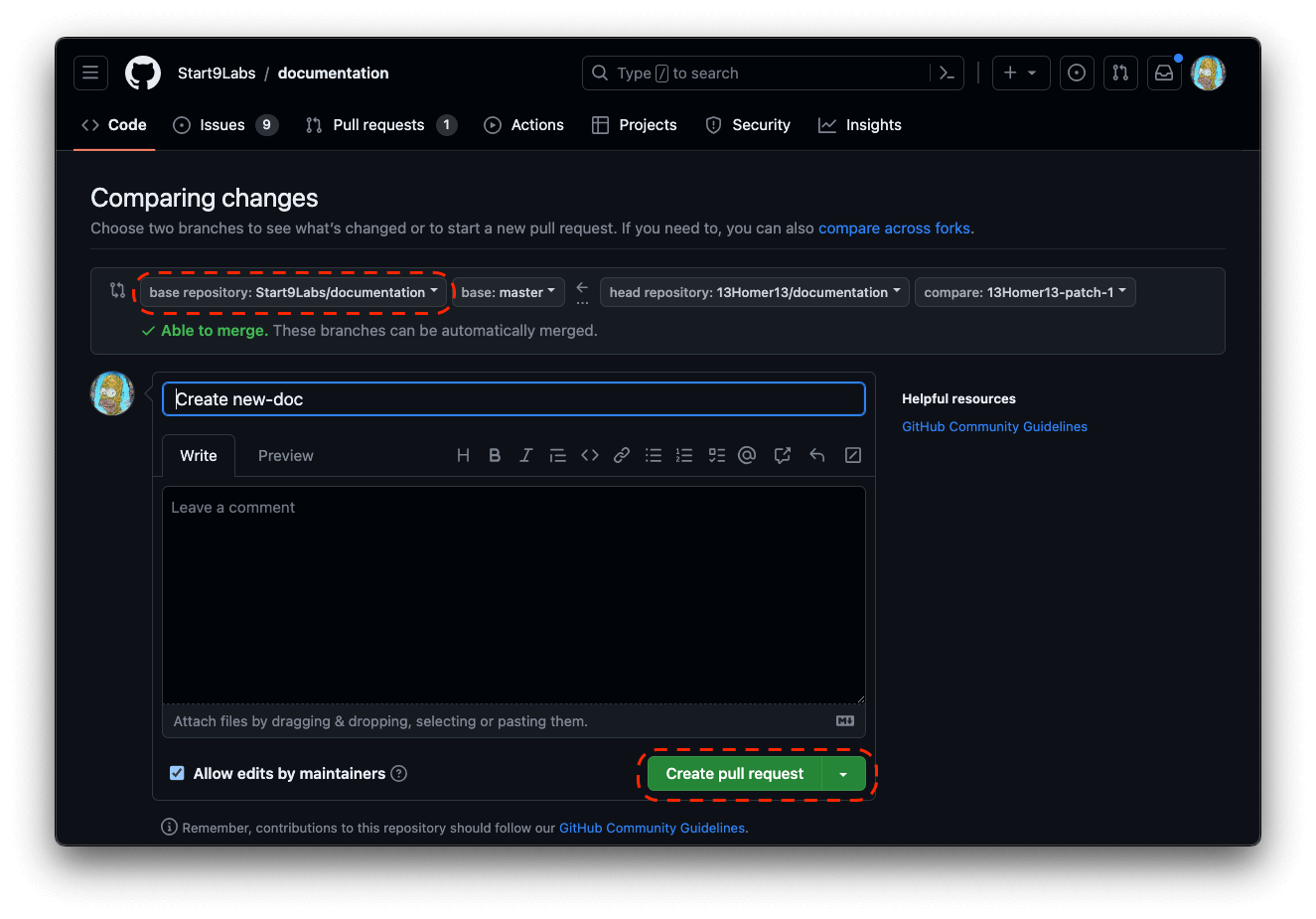Click the heading formatting icon
The width and height of the screenshot is (1316, 919).
pyautogui.click(x=463, y=455)
